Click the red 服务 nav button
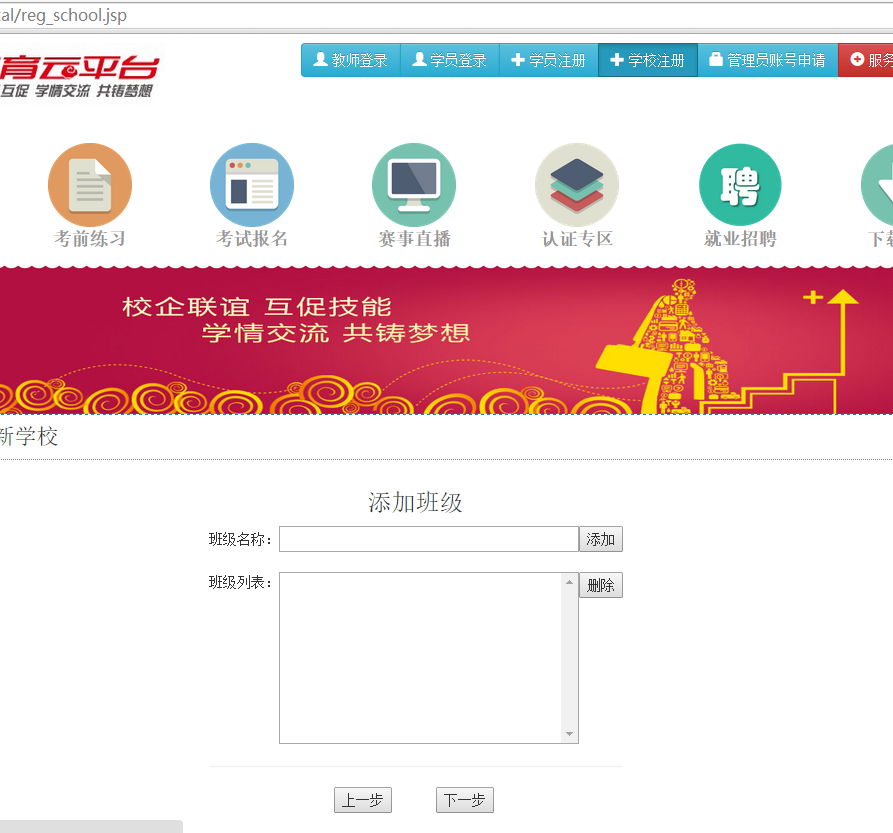 (x=868, y=60)
